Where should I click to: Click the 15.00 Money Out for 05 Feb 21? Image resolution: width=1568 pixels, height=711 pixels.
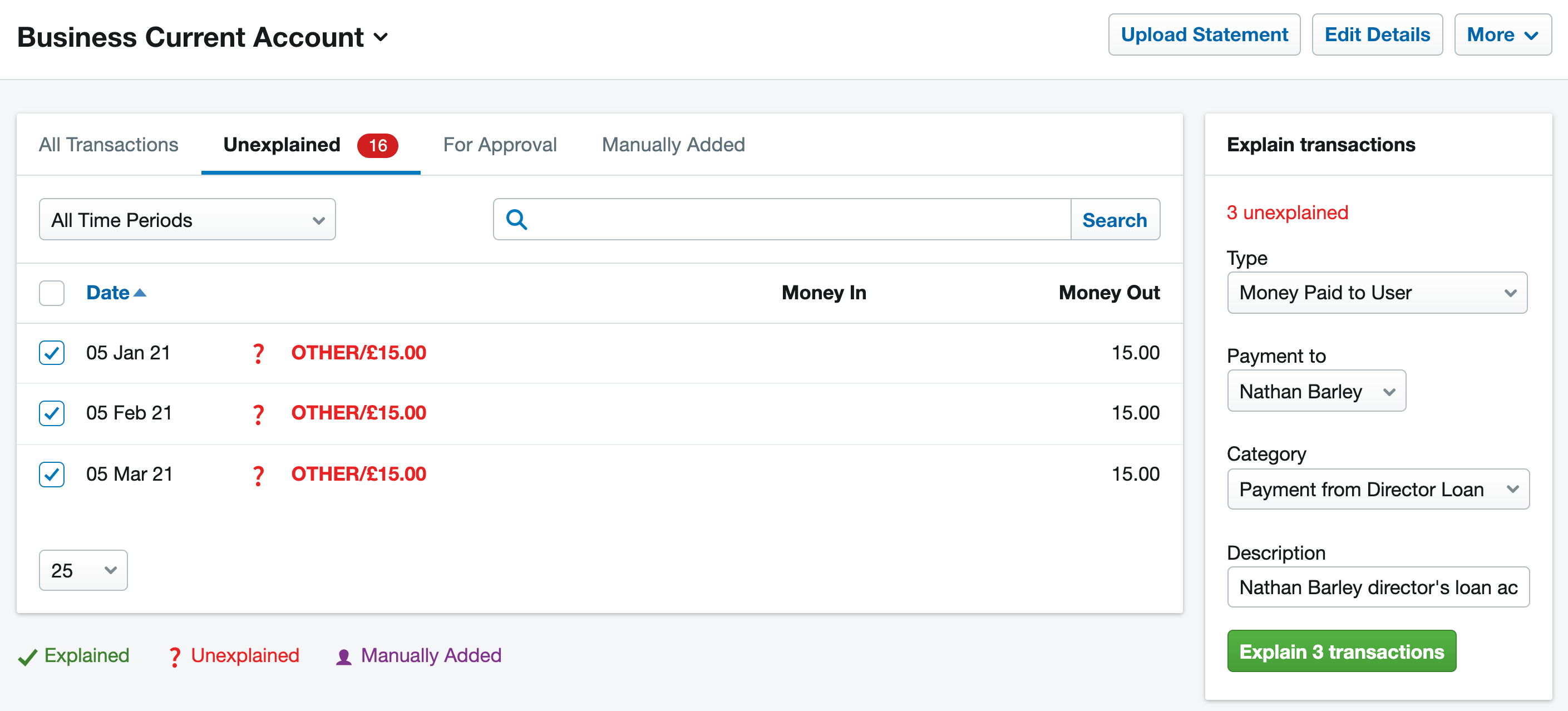(1136, 413)
